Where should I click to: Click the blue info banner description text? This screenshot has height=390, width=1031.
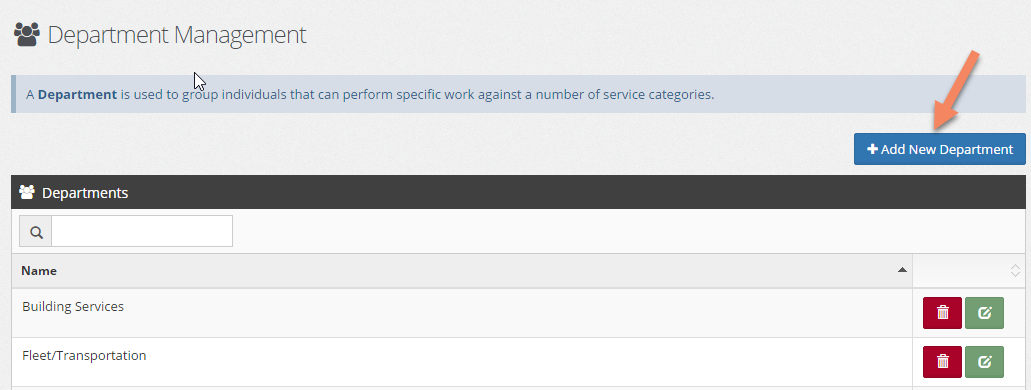point(370,94)
